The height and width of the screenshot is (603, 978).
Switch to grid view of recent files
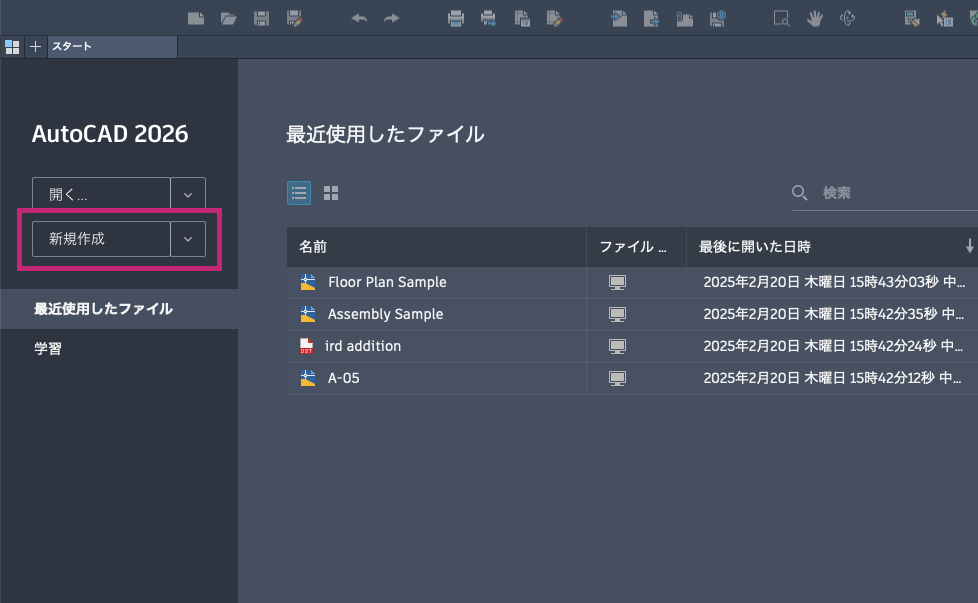click(x=331, y=192)
